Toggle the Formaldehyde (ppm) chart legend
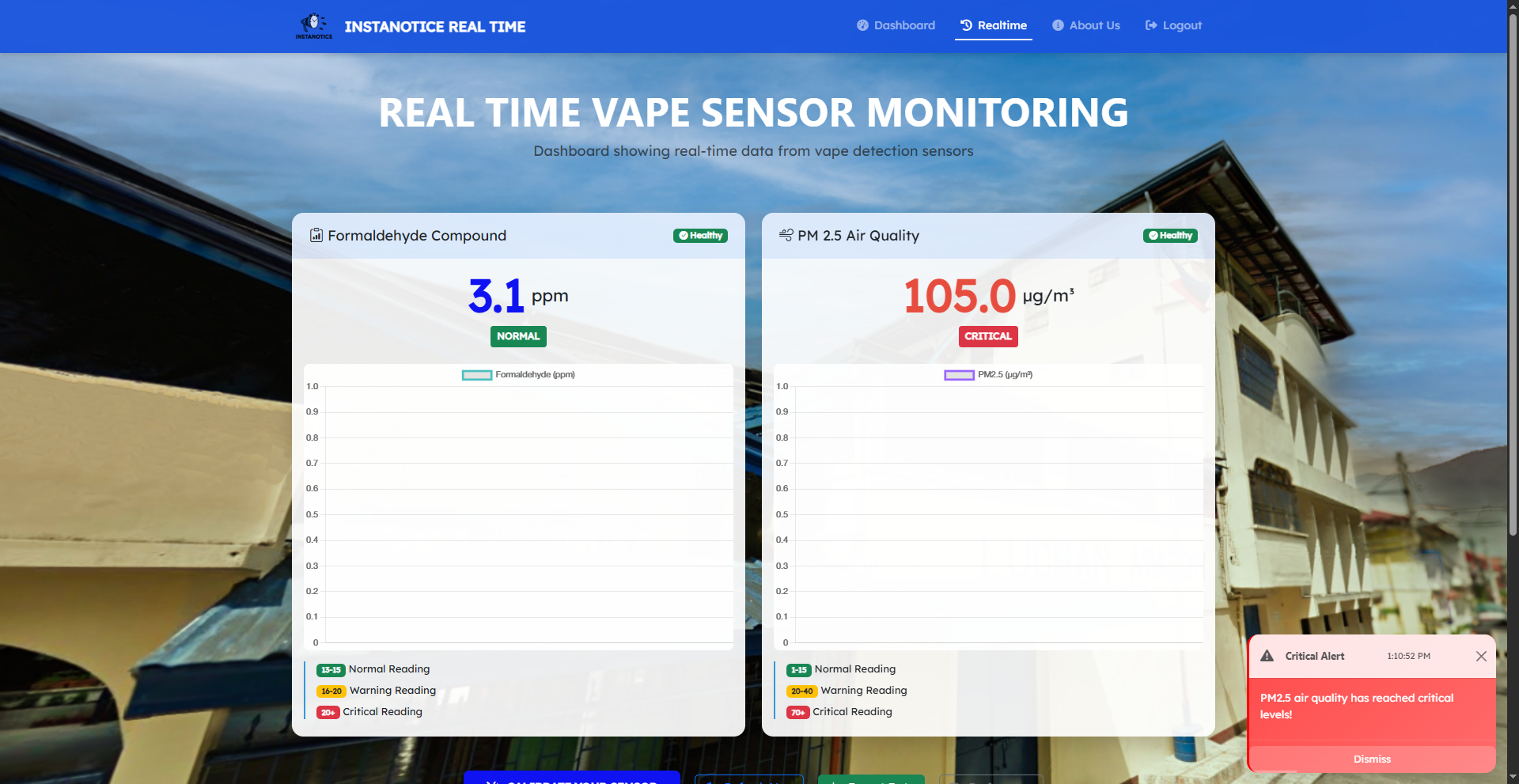The image size is (1519, 784). click(x=518, y=375)
